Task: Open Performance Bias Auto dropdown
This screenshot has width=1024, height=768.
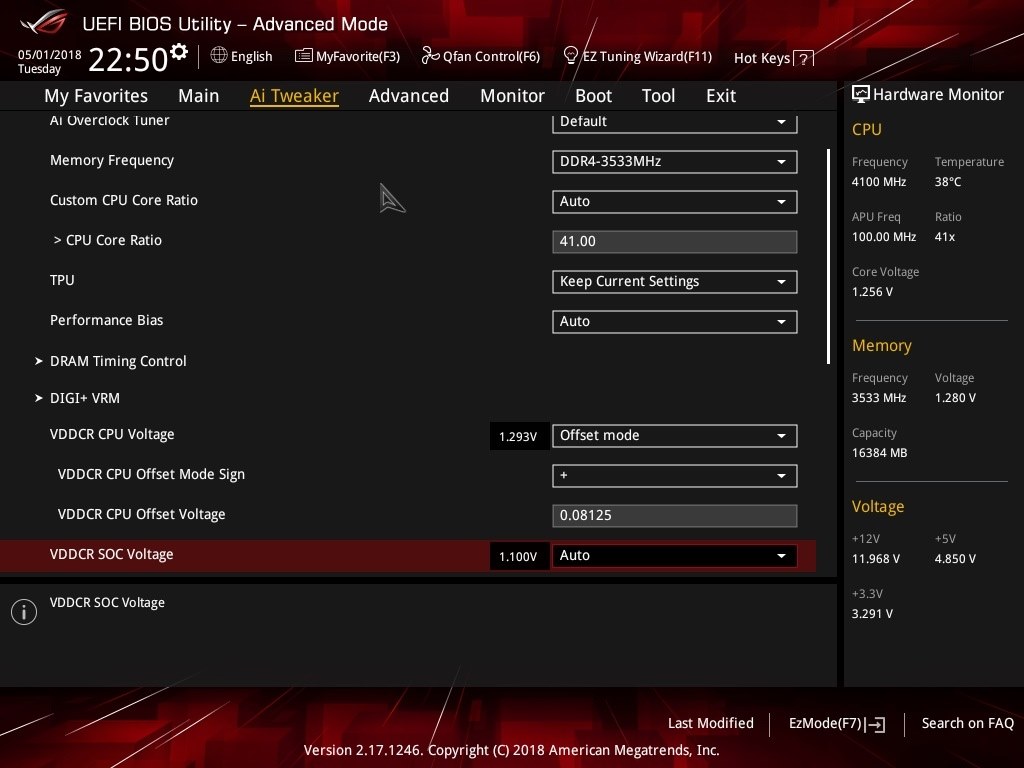Action: [x=675, y=321]
